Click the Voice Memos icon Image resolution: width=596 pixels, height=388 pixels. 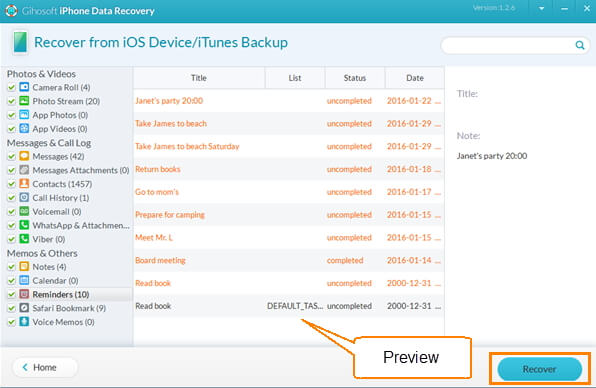click(x=24, y=321)
